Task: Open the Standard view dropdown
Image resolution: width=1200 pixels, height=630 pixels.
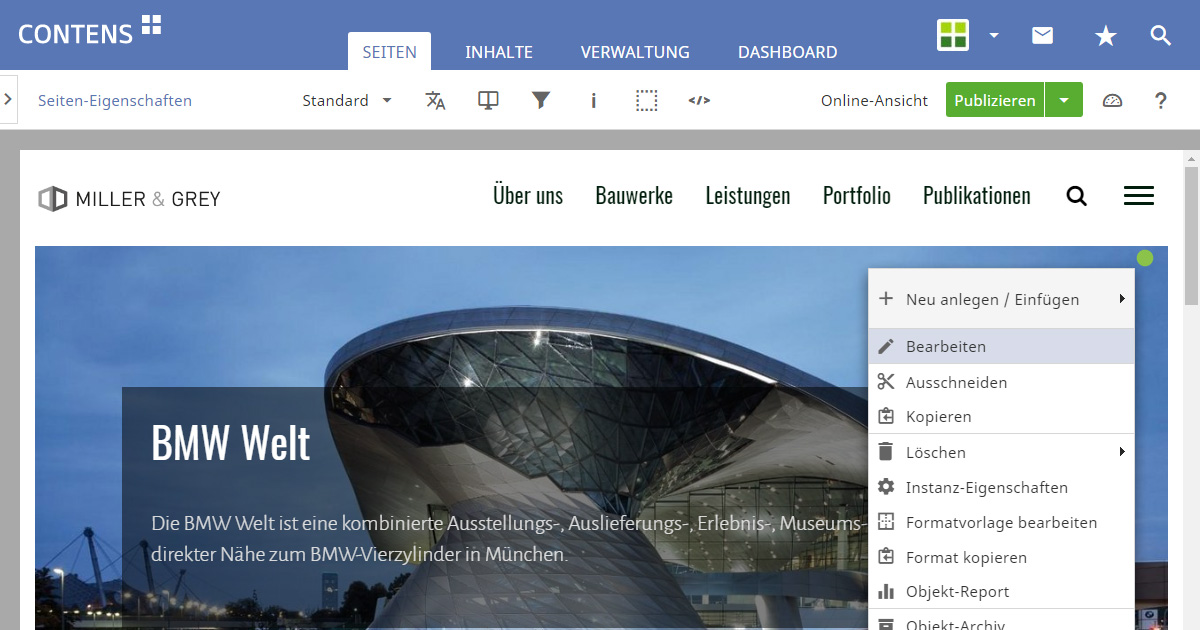Action: click(347, 100)
